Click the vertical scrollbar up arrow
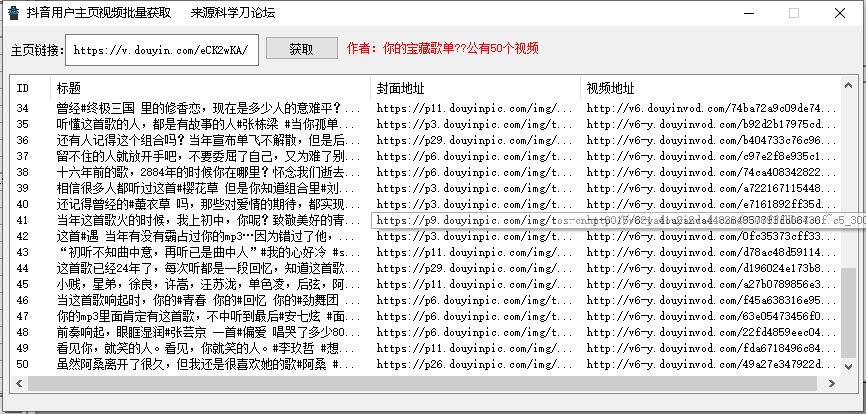Viewport: 866px width, 414px height. coord(848,85)
